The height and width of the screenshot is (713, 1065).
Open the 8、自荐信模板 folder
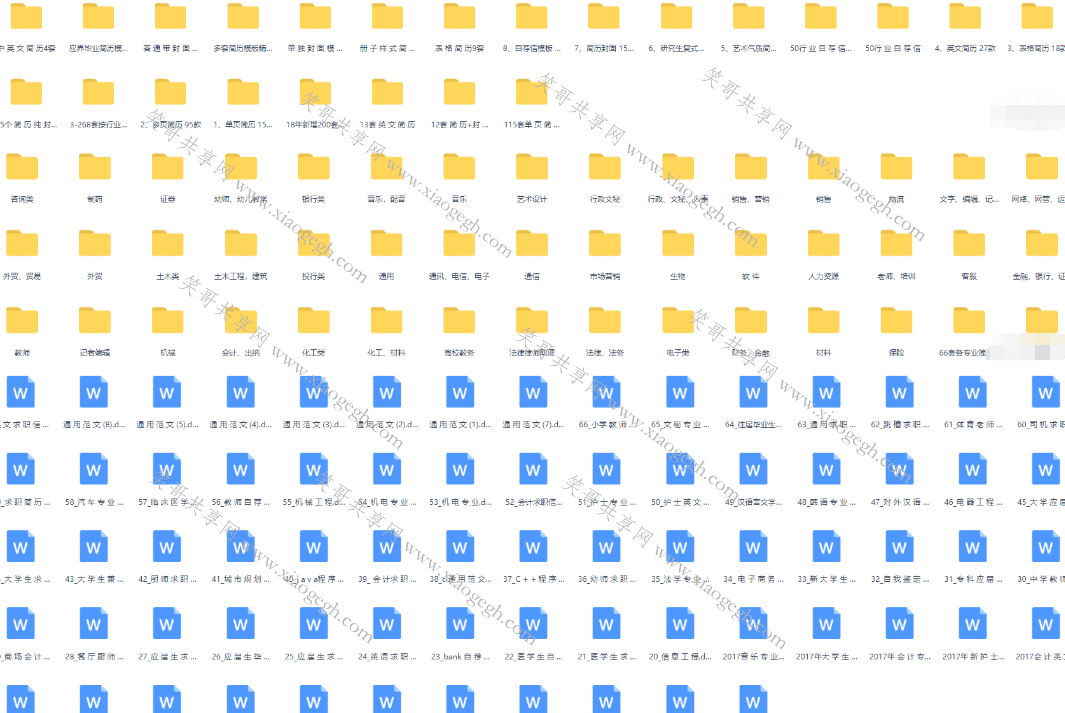pos(532,16)
